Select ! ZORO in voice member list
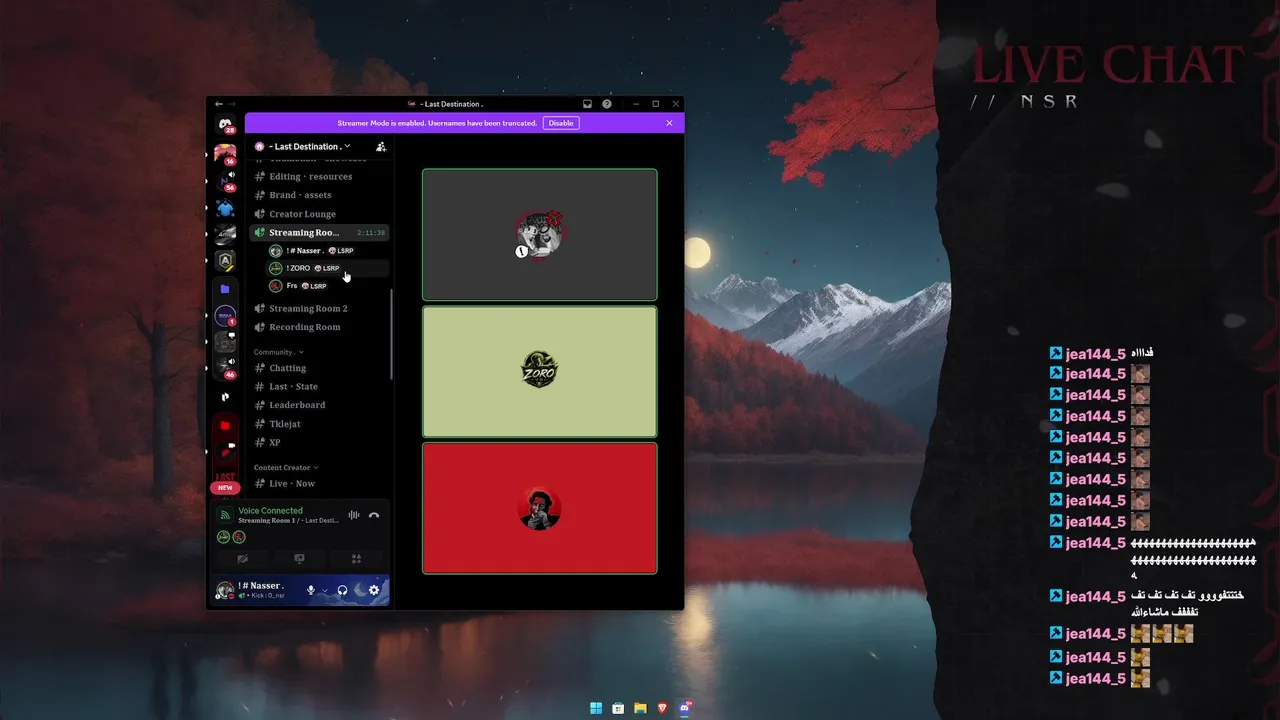 (x=328, y=268)
